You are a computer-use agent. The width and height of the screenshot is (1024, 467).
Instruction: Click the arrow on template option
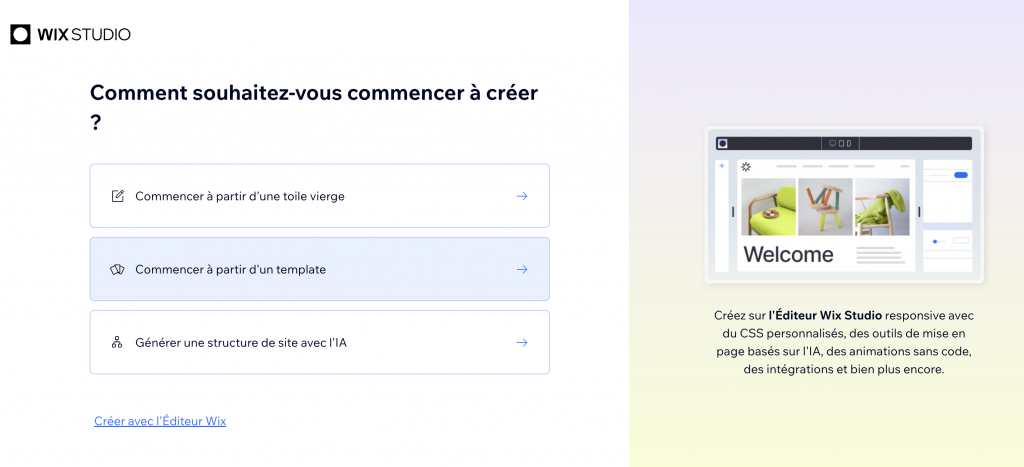[522, 269]
